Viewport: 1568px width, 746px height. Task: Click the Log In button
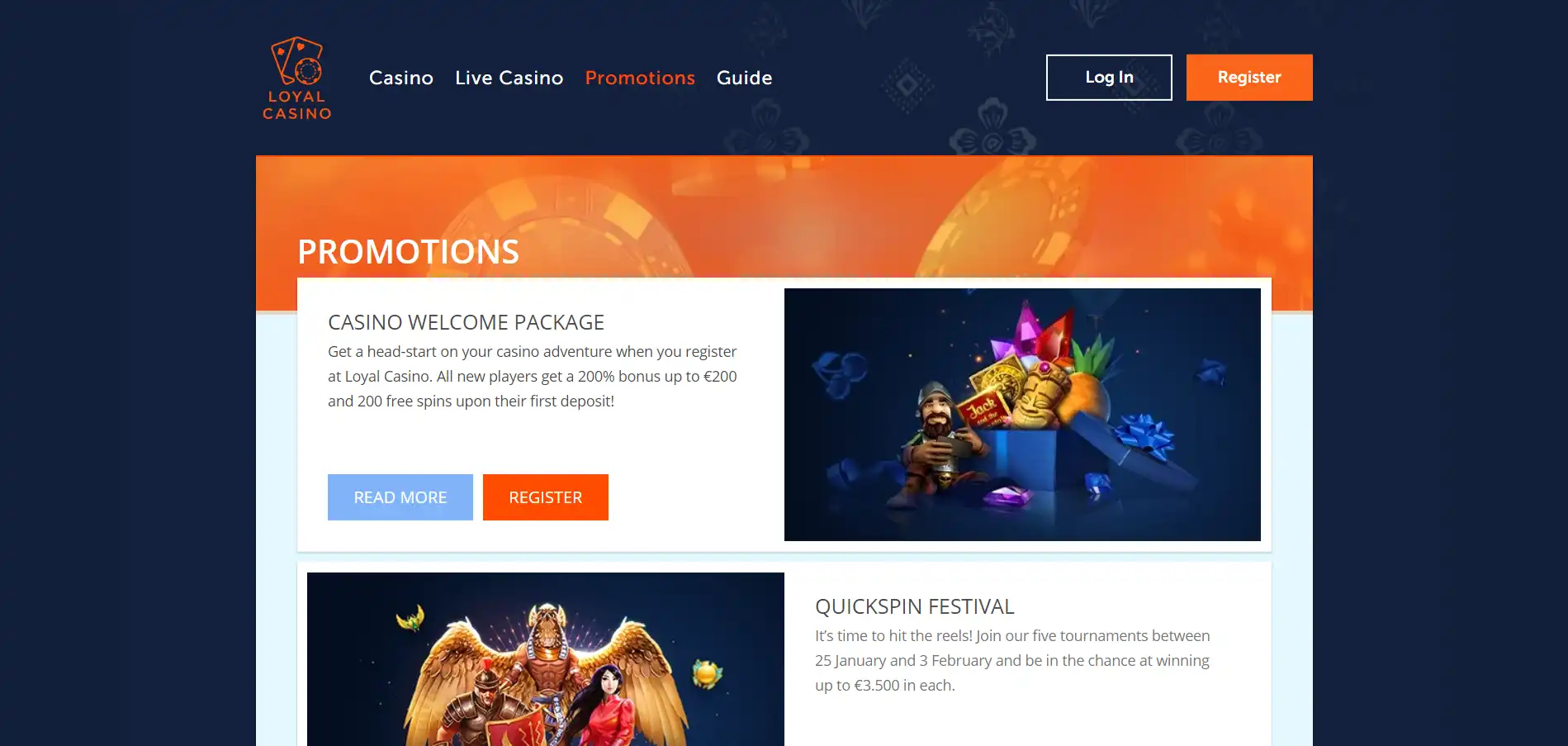click(x=1109, y=78)
